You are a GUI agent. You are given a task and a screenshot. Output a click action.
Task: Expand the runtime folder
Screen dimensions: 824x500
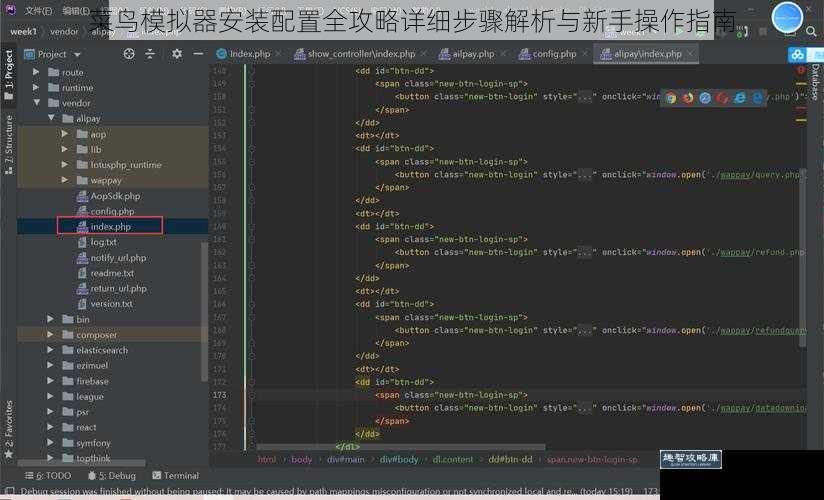point(36,87)
